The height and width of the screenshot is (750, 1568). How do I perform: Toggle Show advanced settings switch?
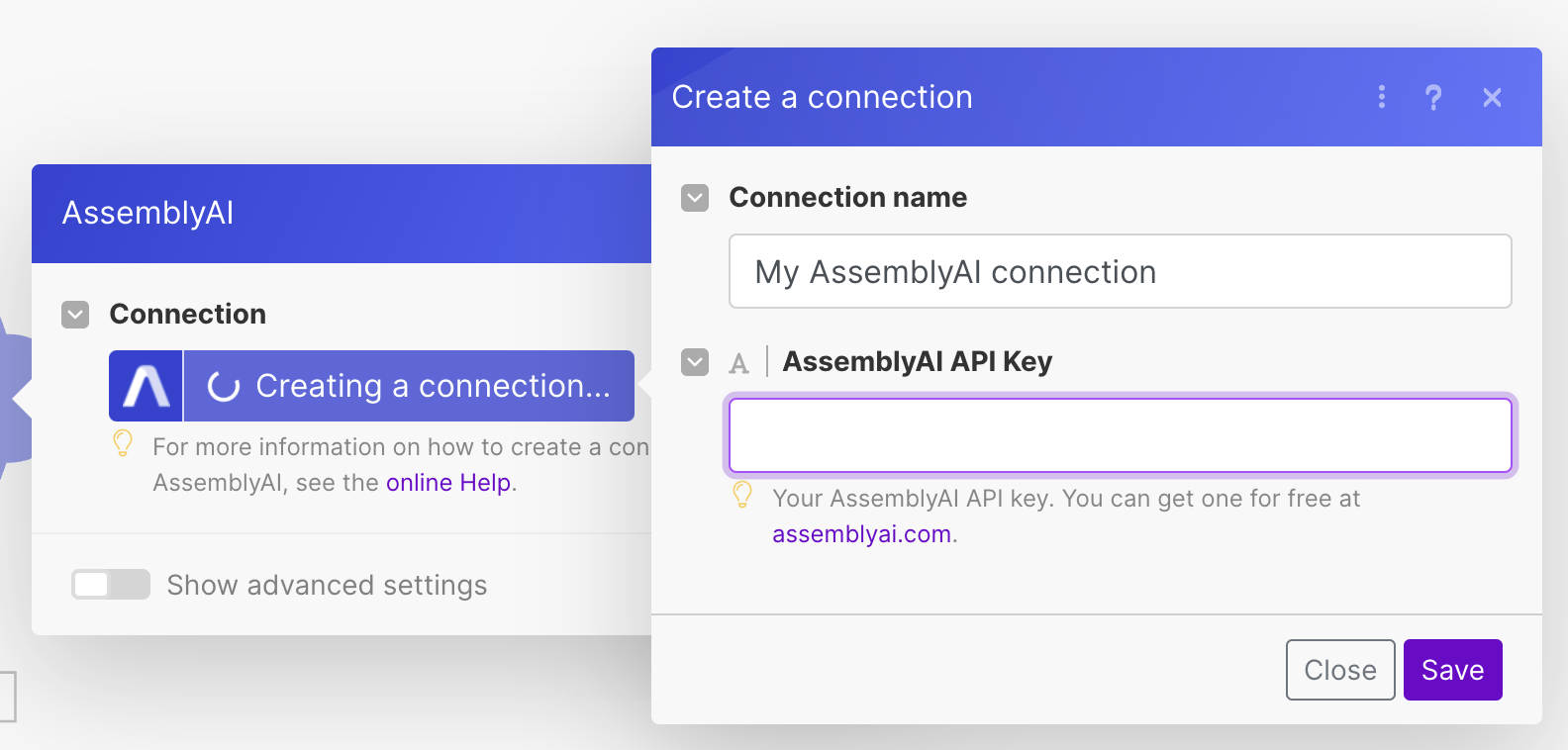point(111,585)
